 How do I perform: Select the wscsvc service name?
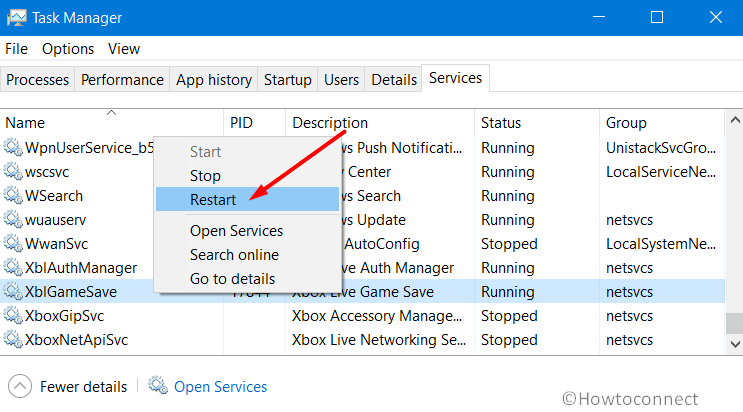tap(47, 172)
